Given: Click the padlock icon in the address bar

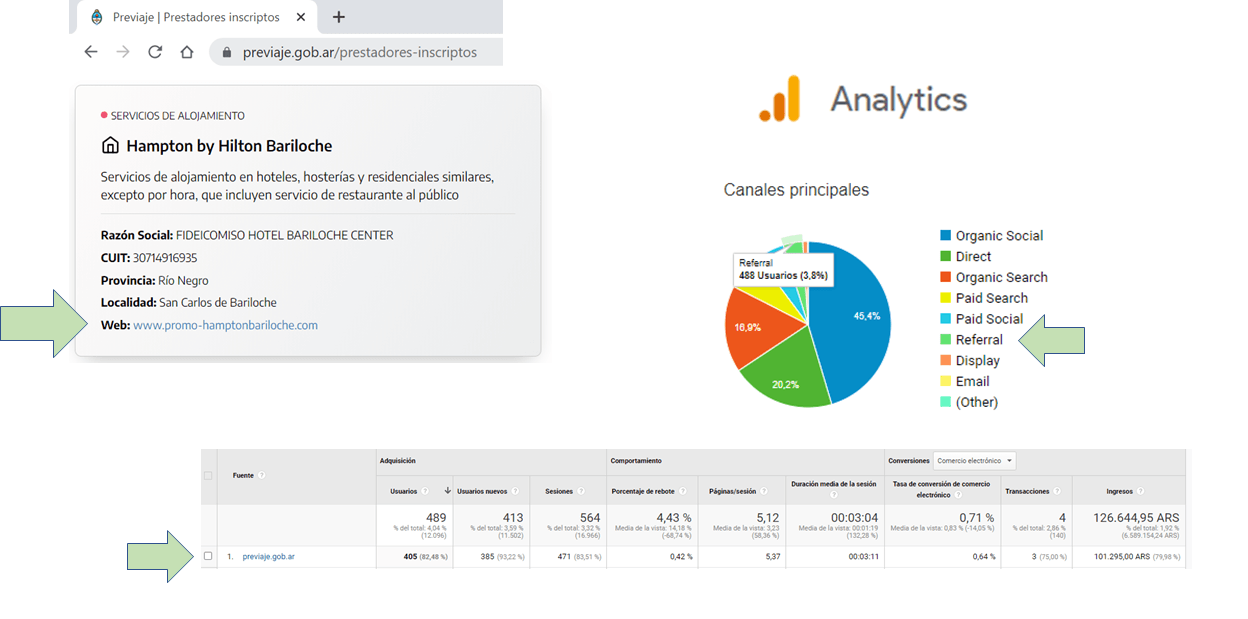Looking at the screenshot, I should coord(226,52).
